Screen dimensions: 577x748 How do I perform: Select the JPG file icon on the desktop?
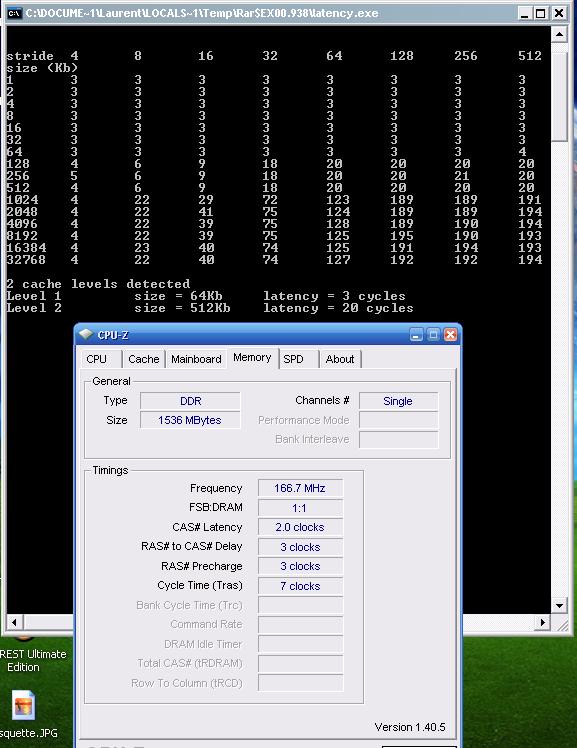(23, 705)
